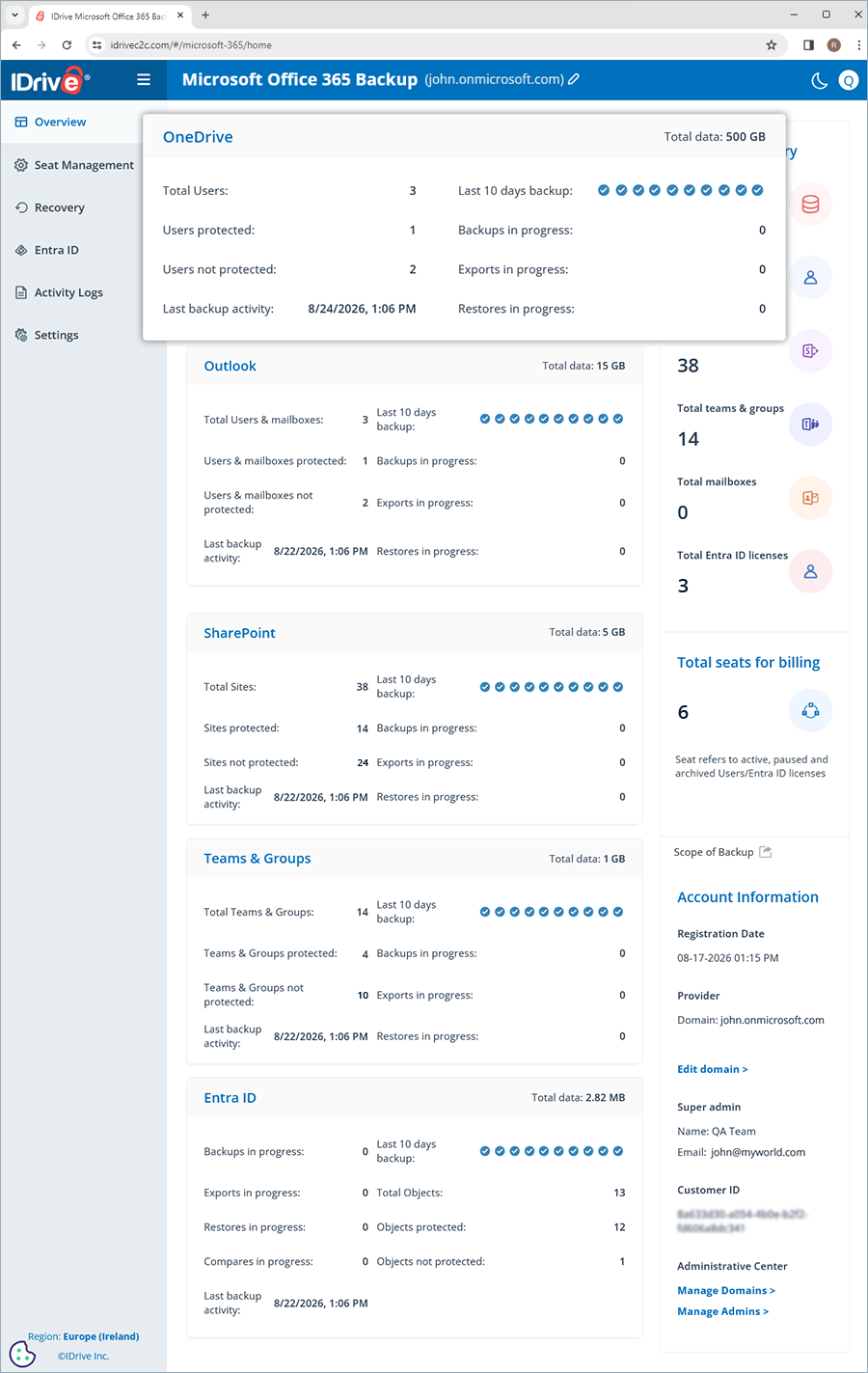This screenshot has width=868, height=1373.
Task: Click the Outlook card title
Action: 230,366
